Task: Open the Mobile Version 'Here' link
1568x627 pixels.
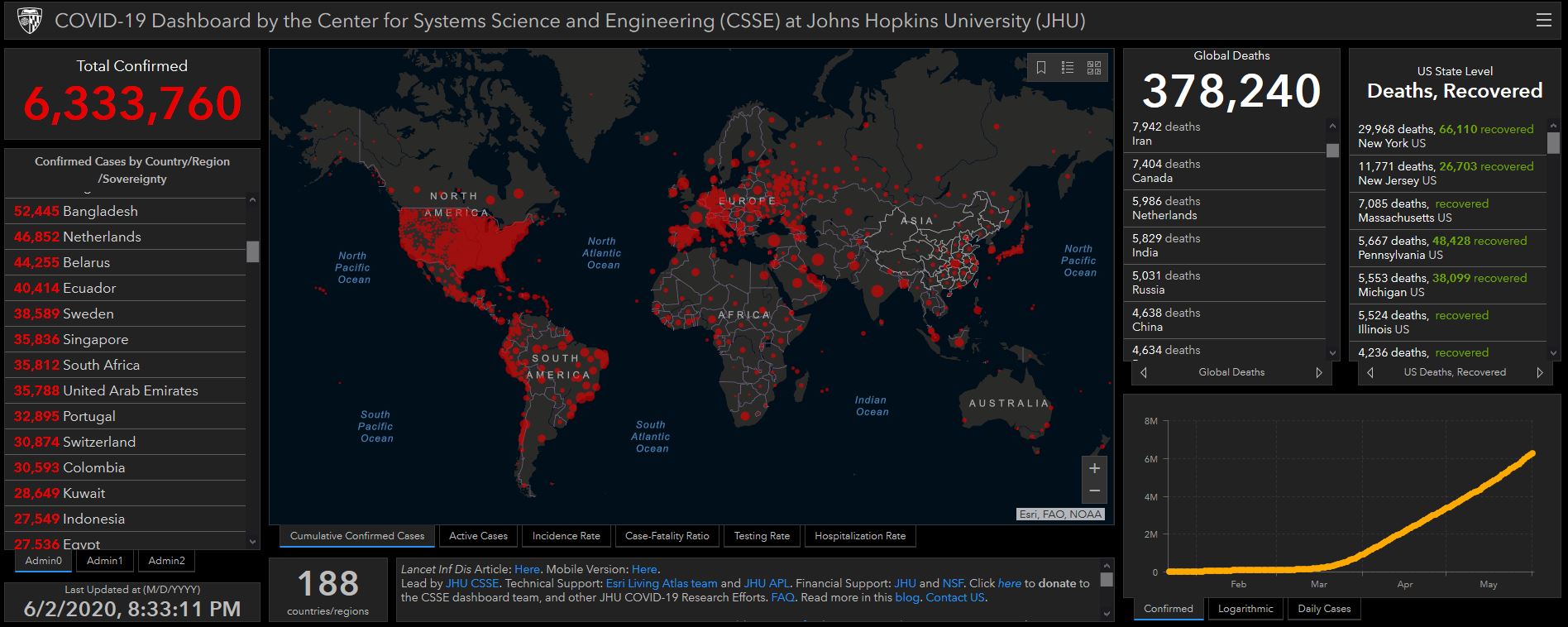Action: coord(644,569)
